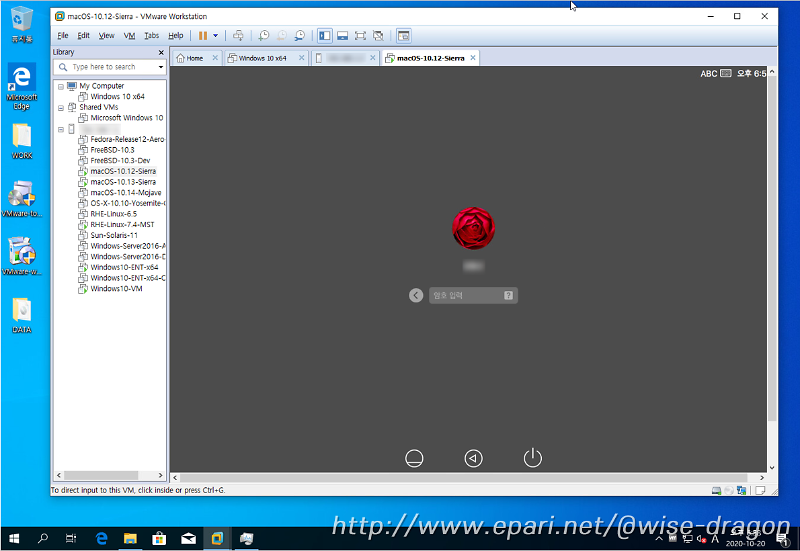
Task: Open the DATA folder on desktop
Action: (21, 315)
